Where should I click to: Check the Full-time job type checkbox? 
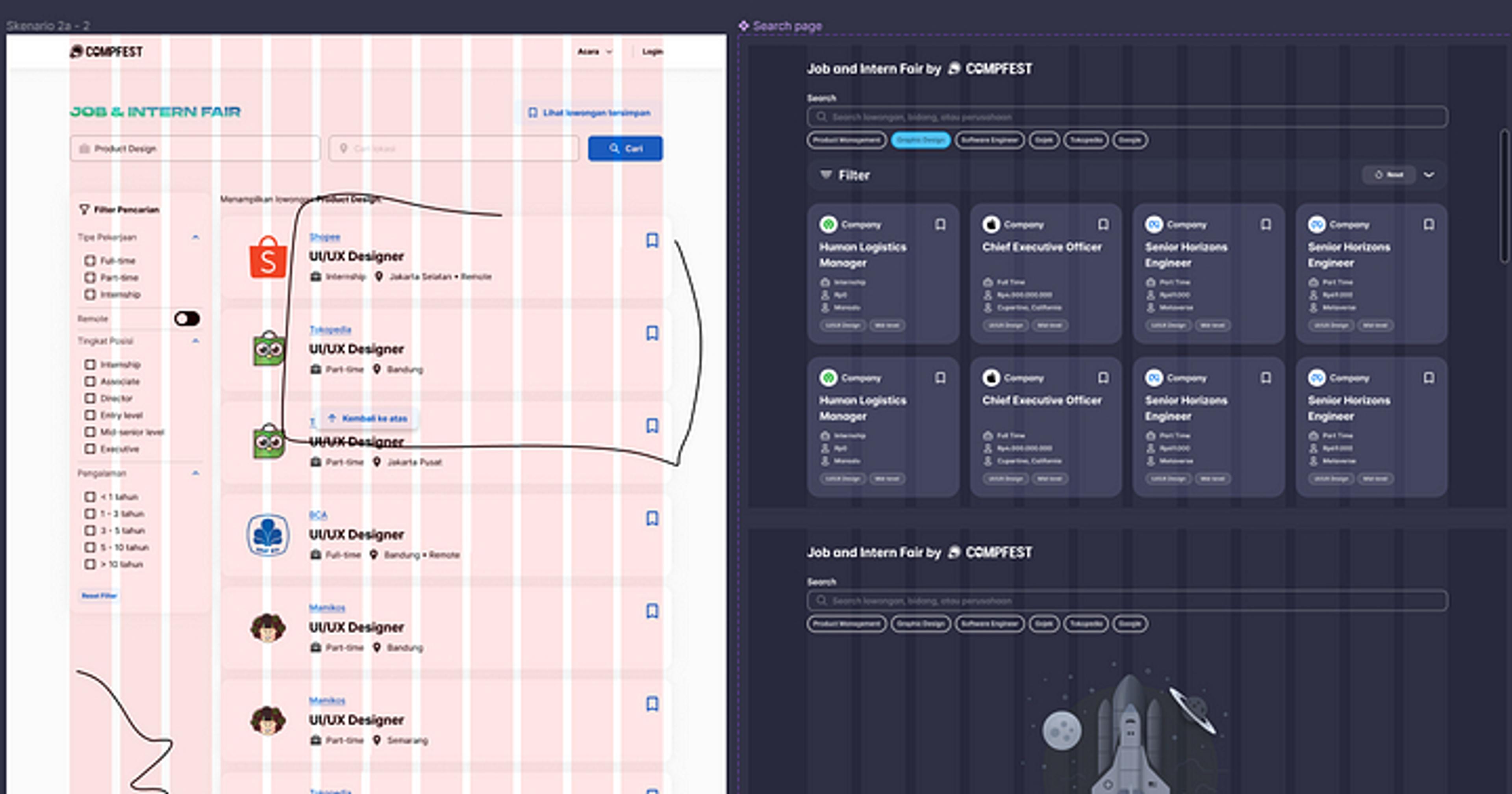click(90, 260)
